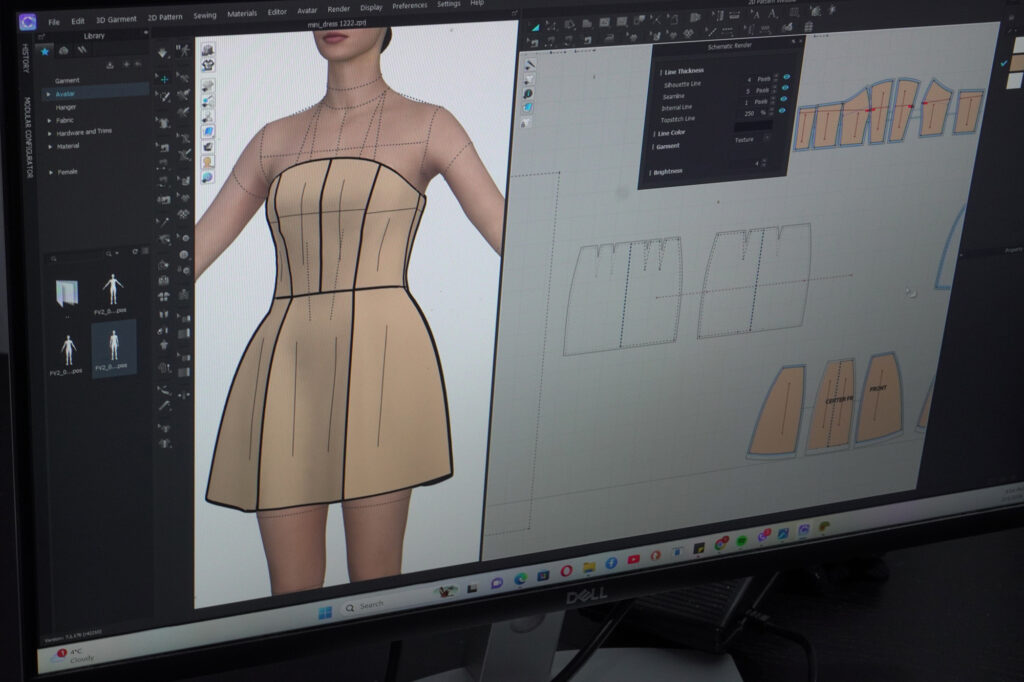Screen dimensions: 1024x682
Task: Click the top 3D garment display icon
Action: pyautogui.click(x=208, y=50)
